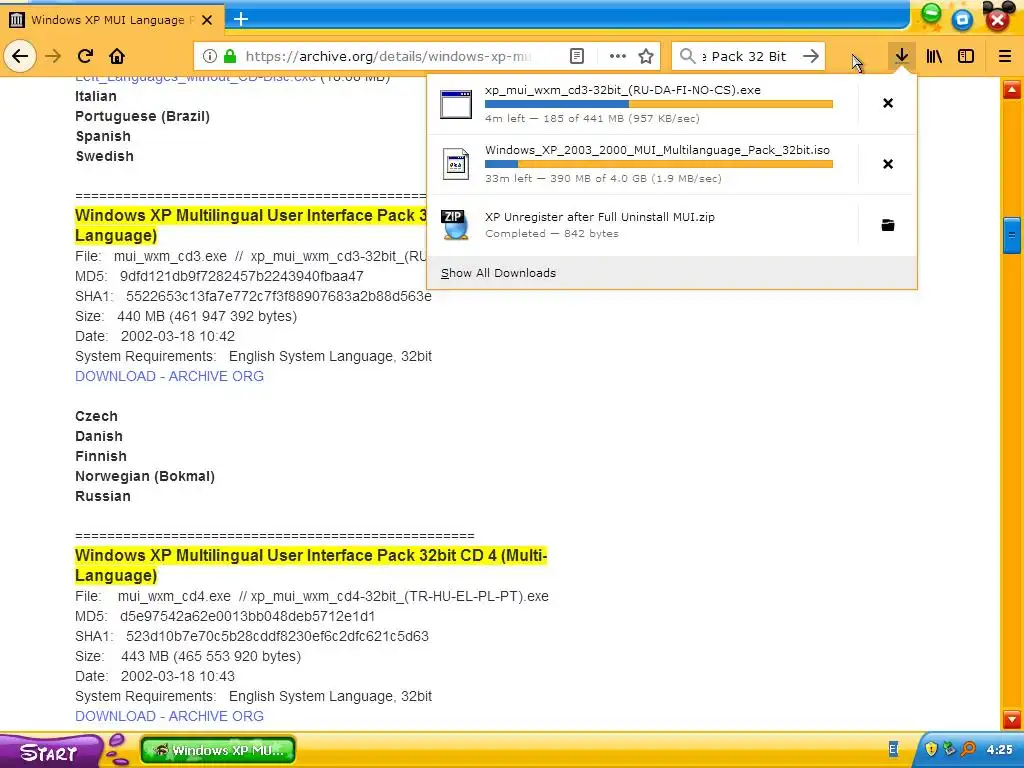The width and height of the screenshot is (1024, 768).
Task: Submit search with the arrow in search box
Action: tap(810, 56)
